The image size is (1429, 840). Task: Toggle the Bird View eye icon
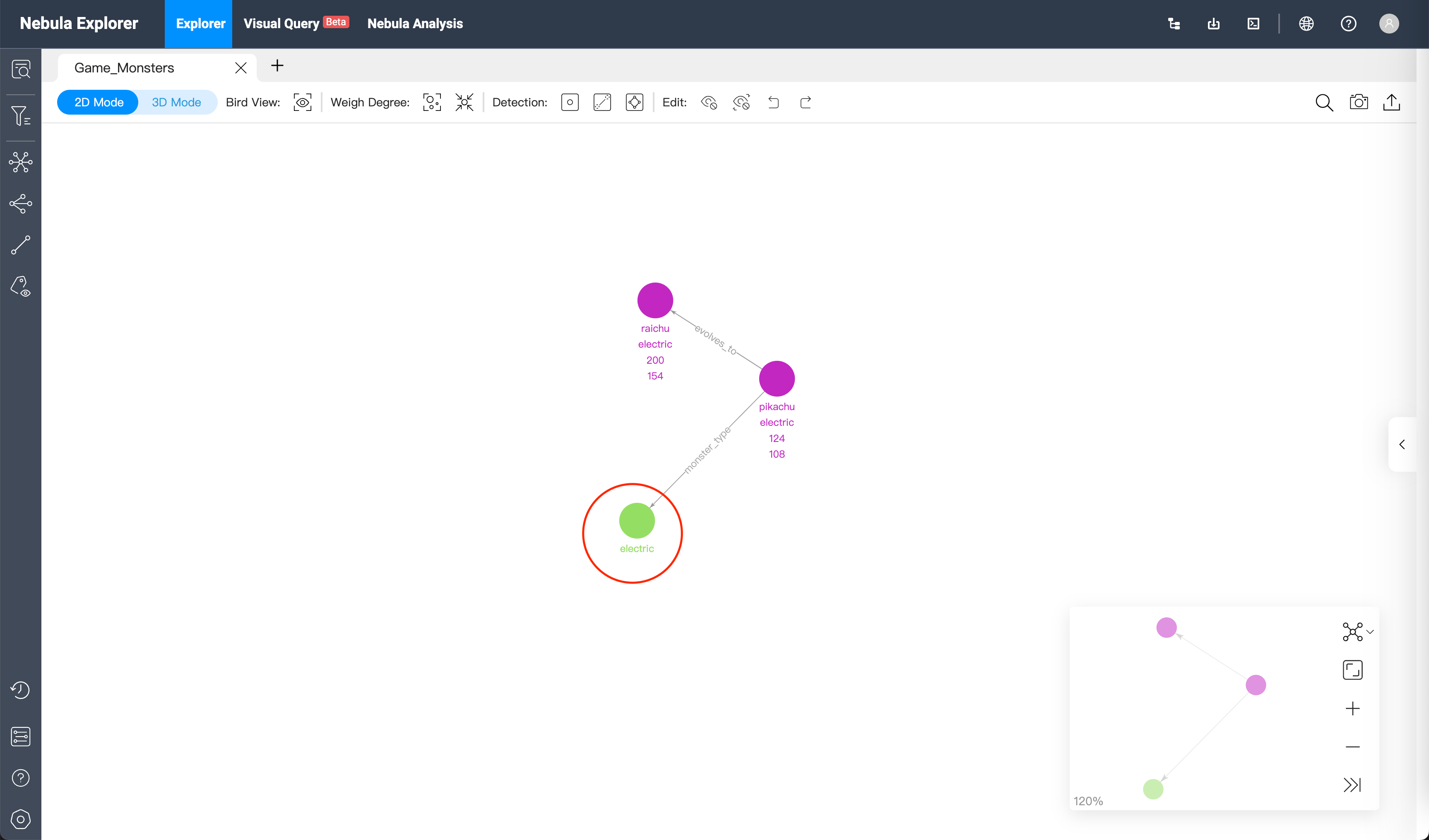302,102
